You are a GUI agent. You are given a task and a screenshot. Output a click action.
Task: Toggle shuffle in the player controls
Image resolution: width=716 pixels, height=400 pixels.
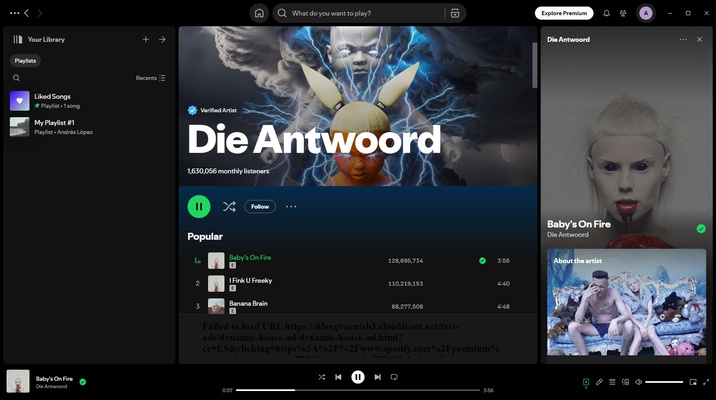pos(321,377)
